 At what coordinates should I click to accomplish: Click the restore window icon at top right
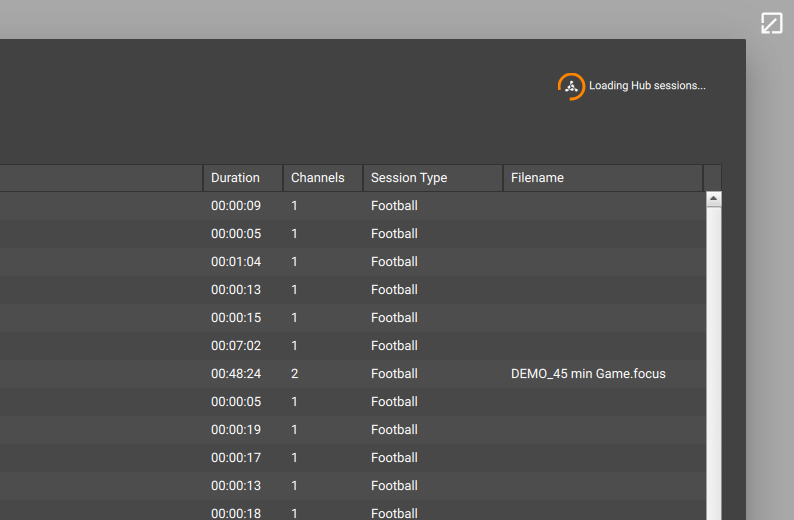tap(771, 23)
